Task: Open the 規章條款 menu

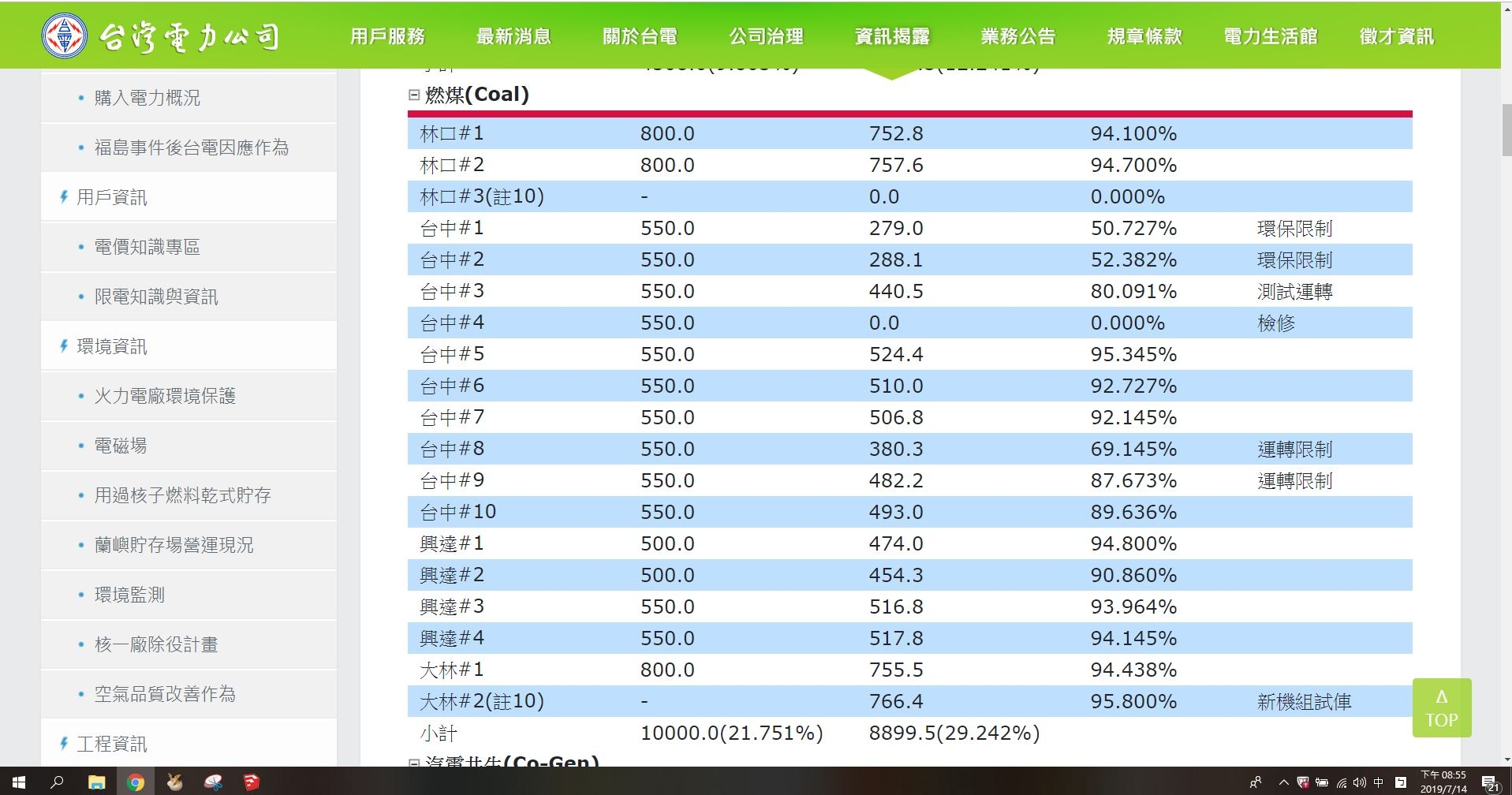Action: (x=1144, y=36)
